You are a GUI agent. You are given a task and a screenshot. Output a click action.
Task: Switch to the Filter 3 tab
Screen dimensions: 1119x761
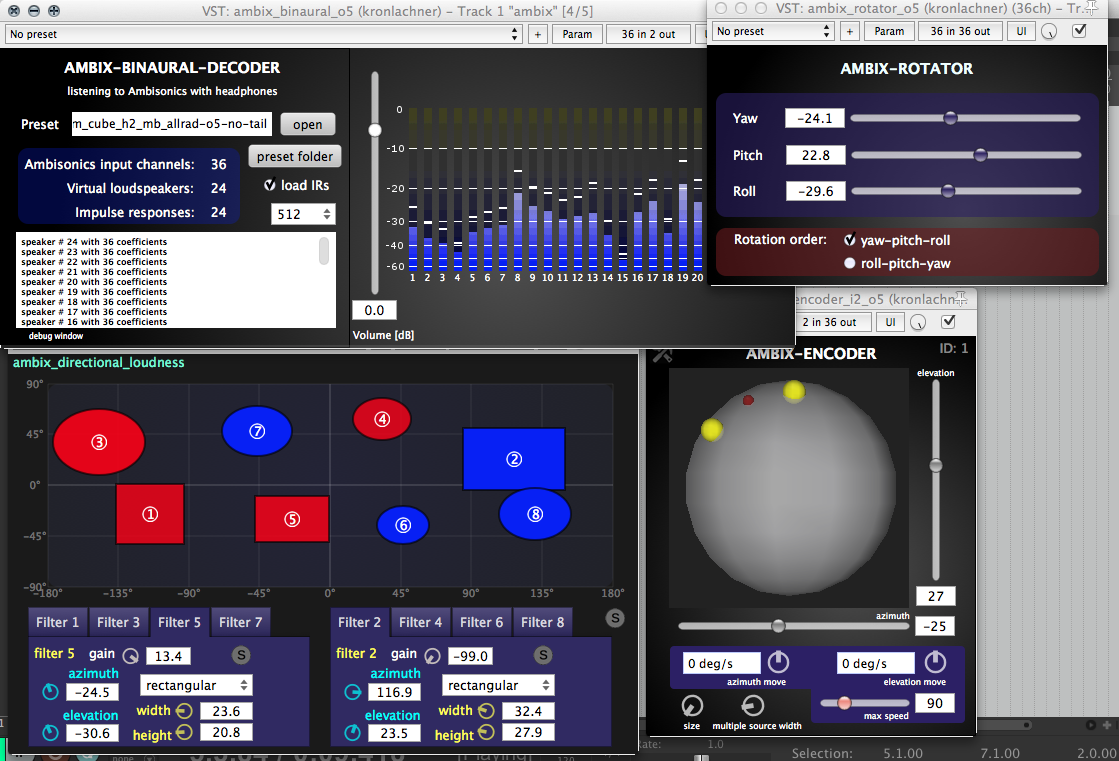coord(118,622)
